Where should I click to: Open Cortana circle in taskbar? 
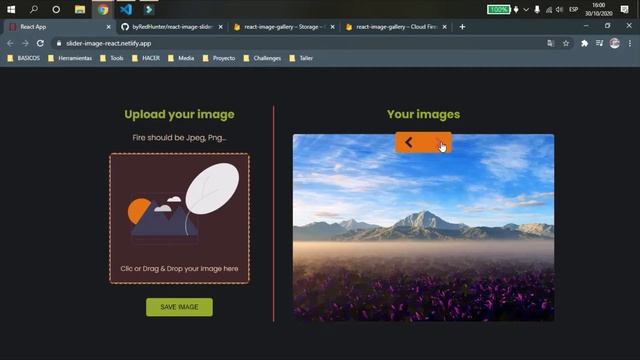point(56,9)
